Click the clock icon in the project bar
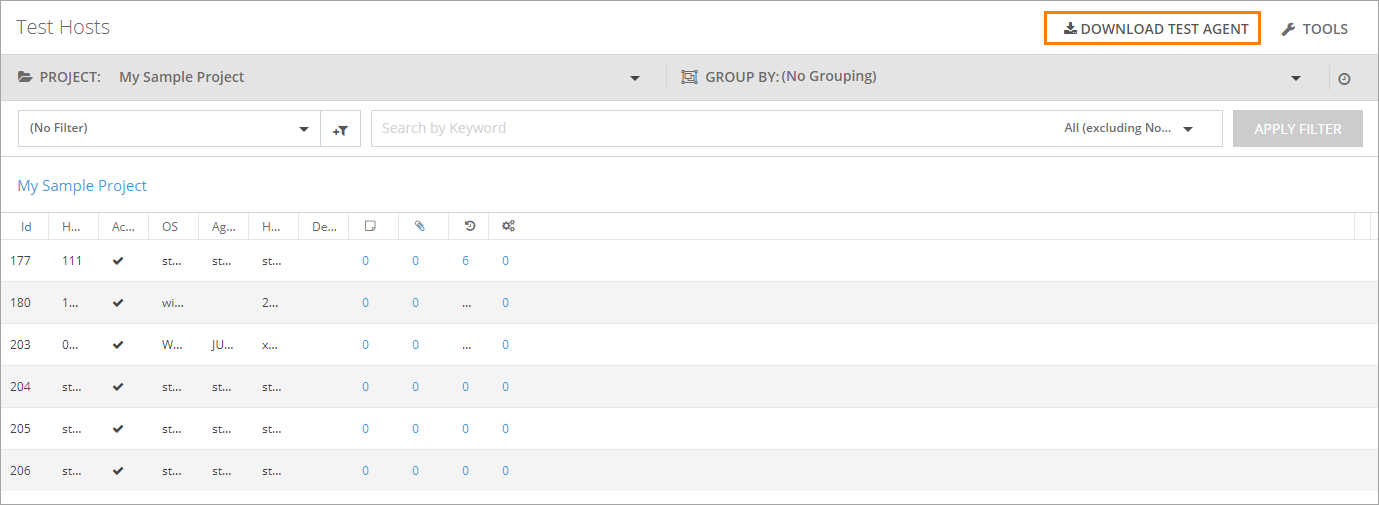 pos(1344,78)
